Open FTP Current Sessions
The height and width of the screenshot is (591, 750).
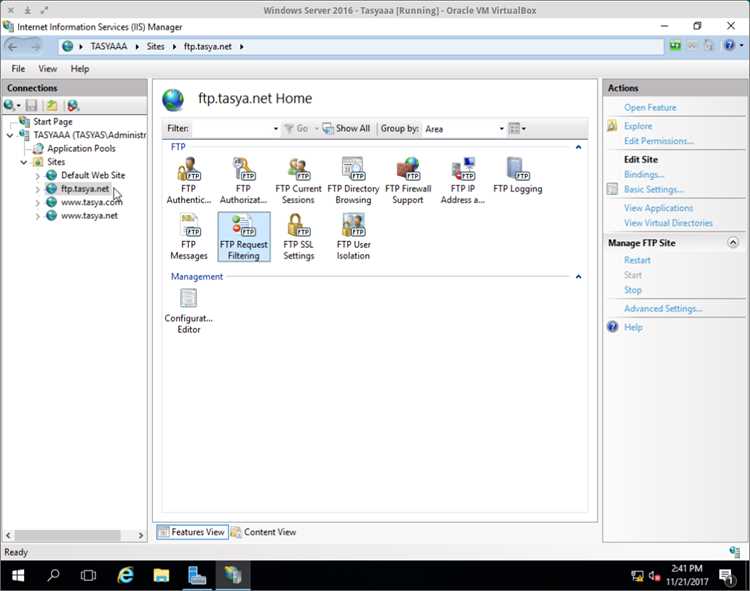coord(298,181)
